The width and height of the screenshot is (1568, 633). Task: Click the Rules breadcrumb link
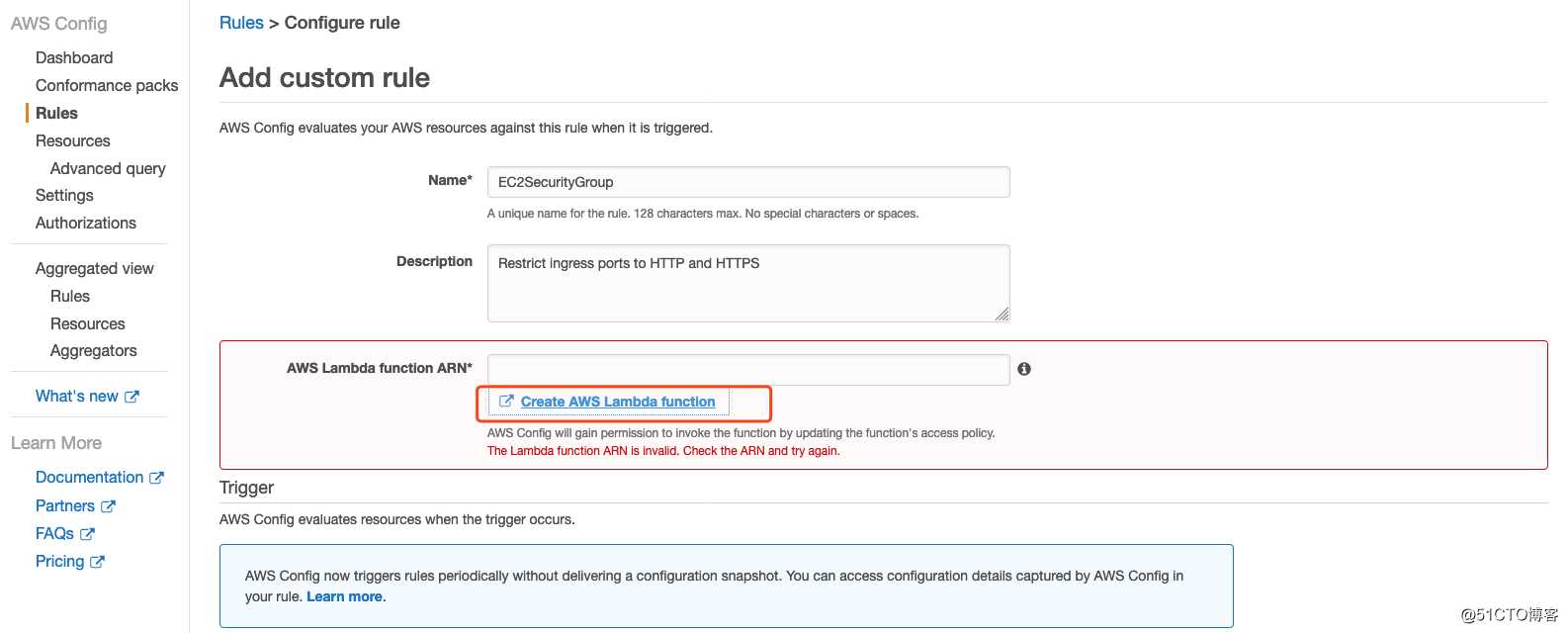(x=241, y=23)
